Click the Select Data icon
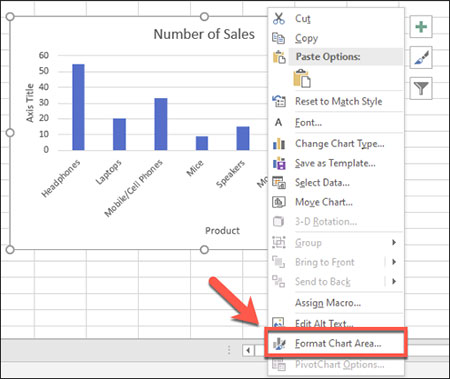Image resolution: width=450 pixels, height=379 pixels. pos(279,183)
